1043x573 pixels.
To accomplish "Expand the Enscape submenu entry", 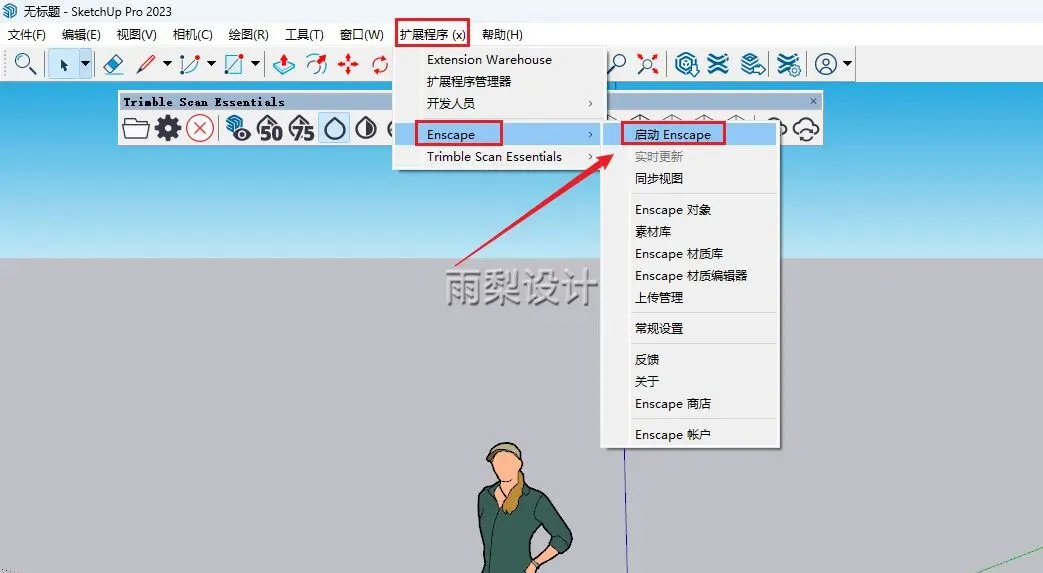I will click(x=500, y=134).
